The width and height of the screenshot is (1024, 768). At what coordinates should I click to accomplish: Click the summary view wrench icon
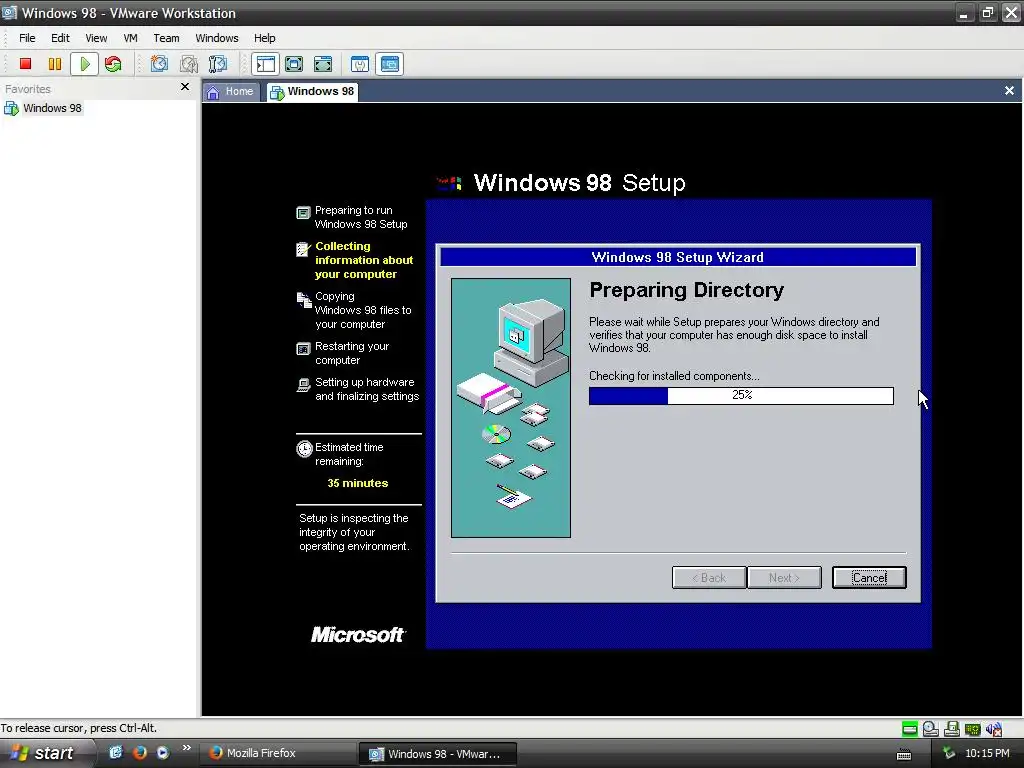[x=360, y=64]
